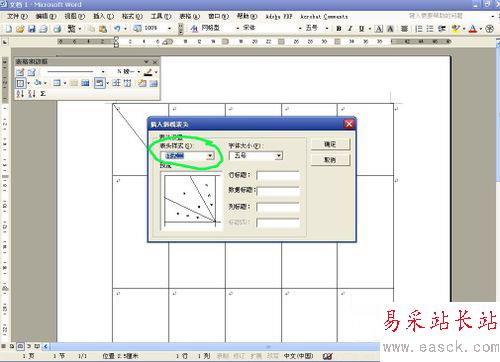Click the 确定 (OK) button
This screenshot has width=500, height=362.
(330, 144)
